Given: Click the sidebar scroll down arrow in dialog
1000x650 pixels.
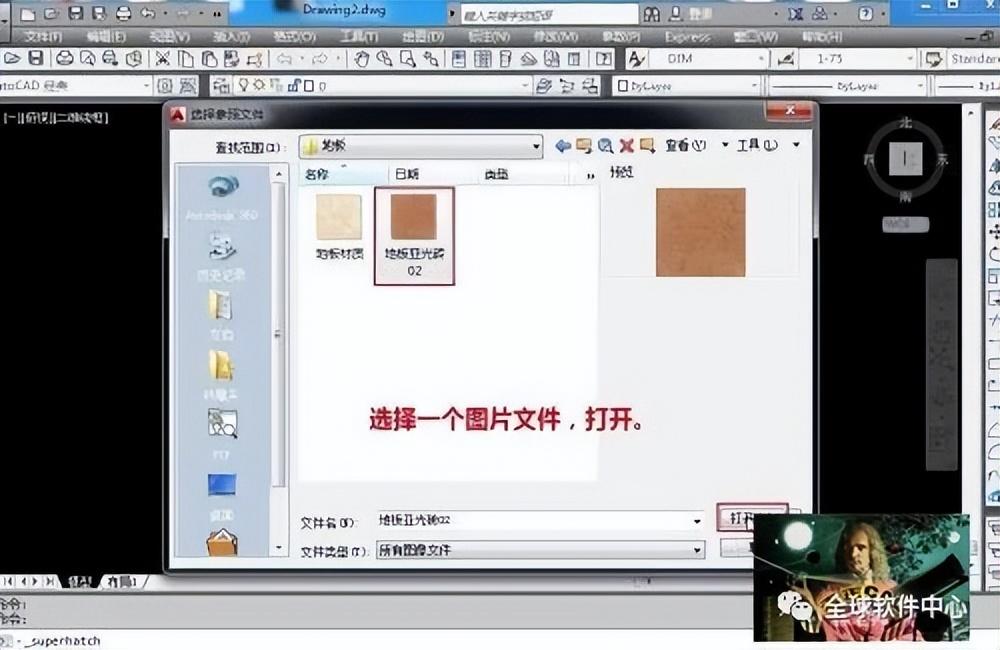Looking at the screenshot, I should coord(279,548).
